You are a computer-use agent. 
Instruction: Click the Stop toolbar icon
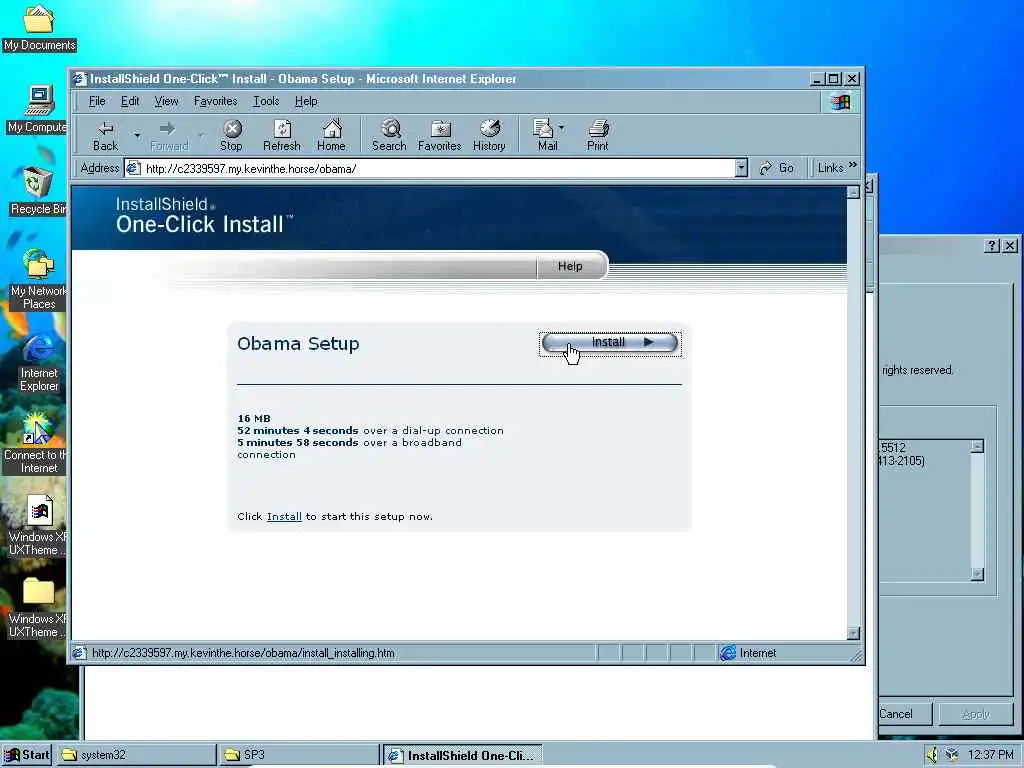tap(231, 136)
